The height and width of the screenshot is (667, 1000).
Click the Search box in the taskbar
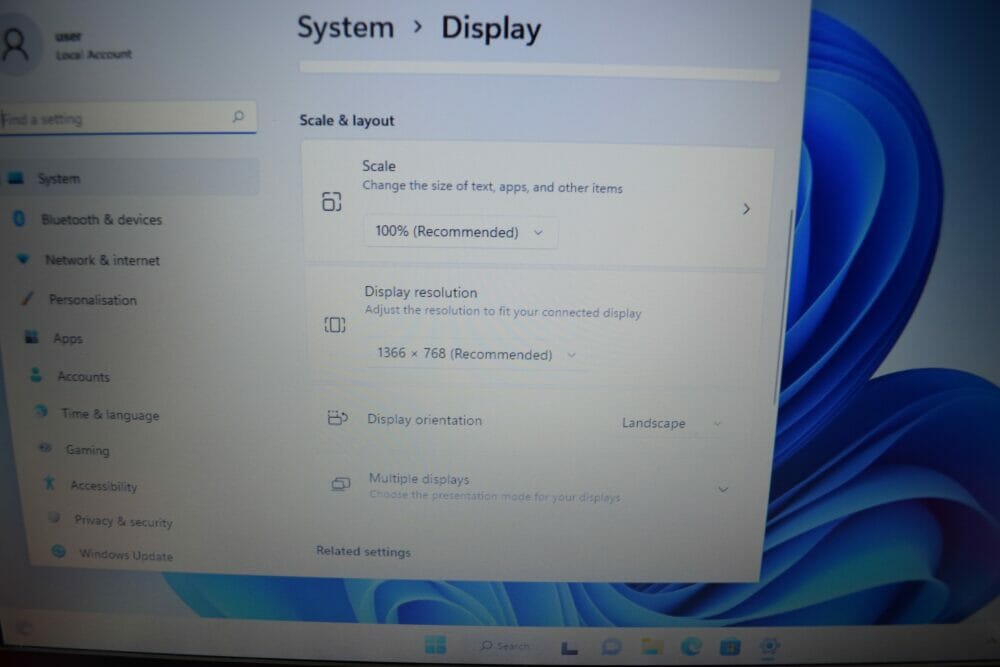(x=505, y=645)
